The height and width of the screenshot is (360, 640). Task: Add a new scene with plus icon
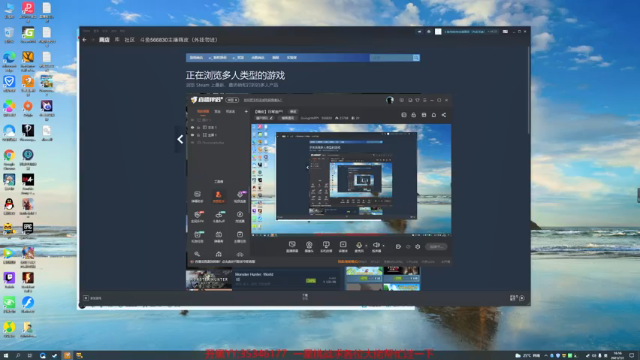pos(246,111)
